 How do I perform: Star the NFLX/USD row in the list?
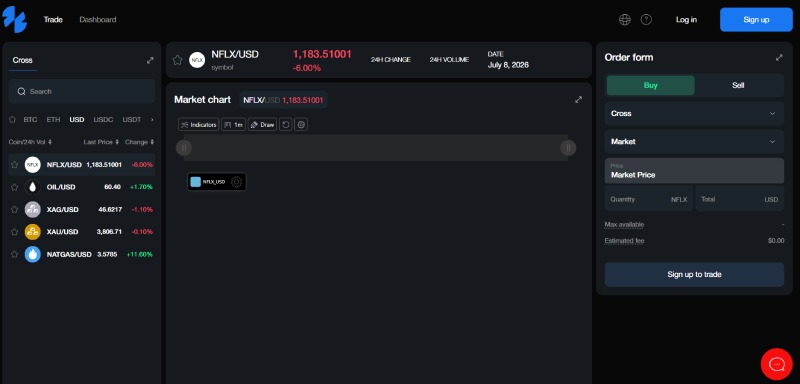(15, 165)
